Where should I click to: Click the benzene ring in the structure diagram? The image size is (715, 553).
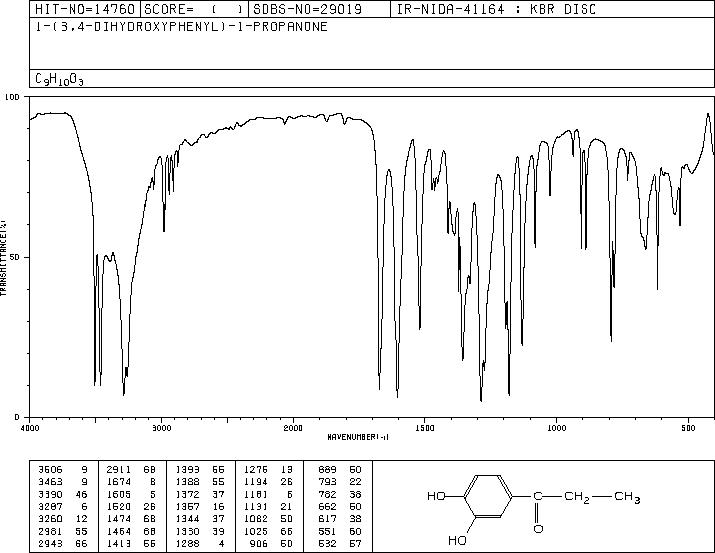[488, 496]
